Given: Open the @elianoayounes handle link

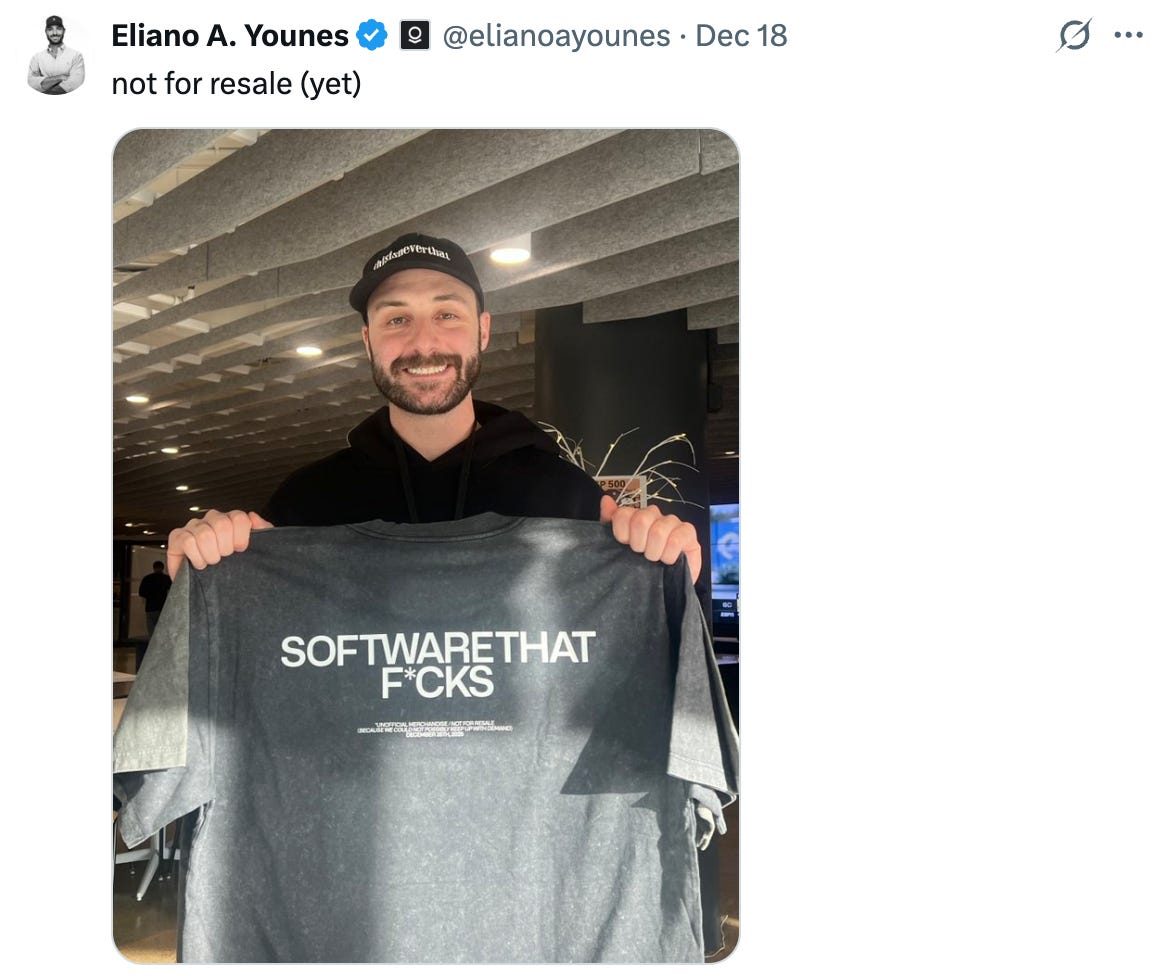Looking at the screenshot, I should 556,36.
